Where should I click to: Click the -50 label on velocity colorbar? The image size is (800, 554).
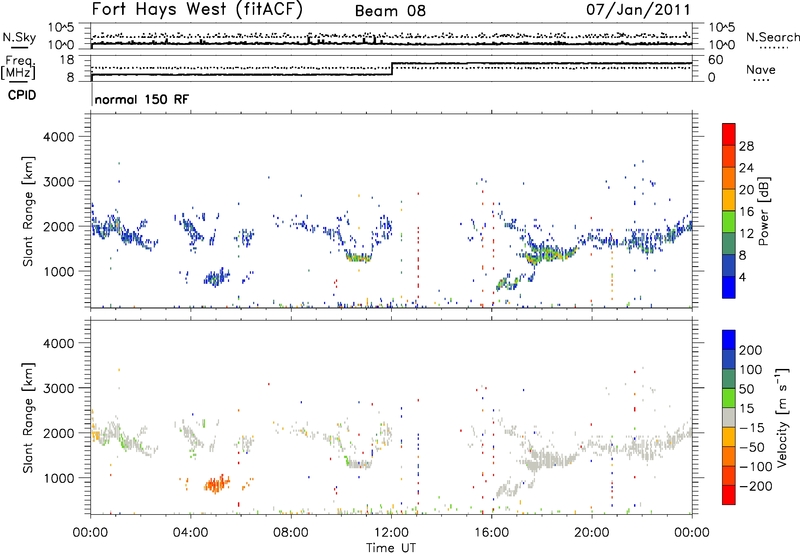tap(752, 447)
